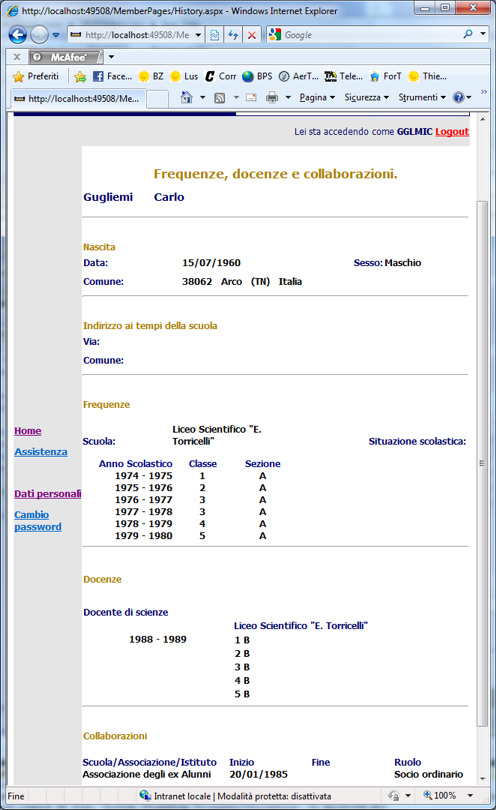Expand the zoom level dropdown arrow
This screenshot has width=496, height=810.
pos(470,796)
